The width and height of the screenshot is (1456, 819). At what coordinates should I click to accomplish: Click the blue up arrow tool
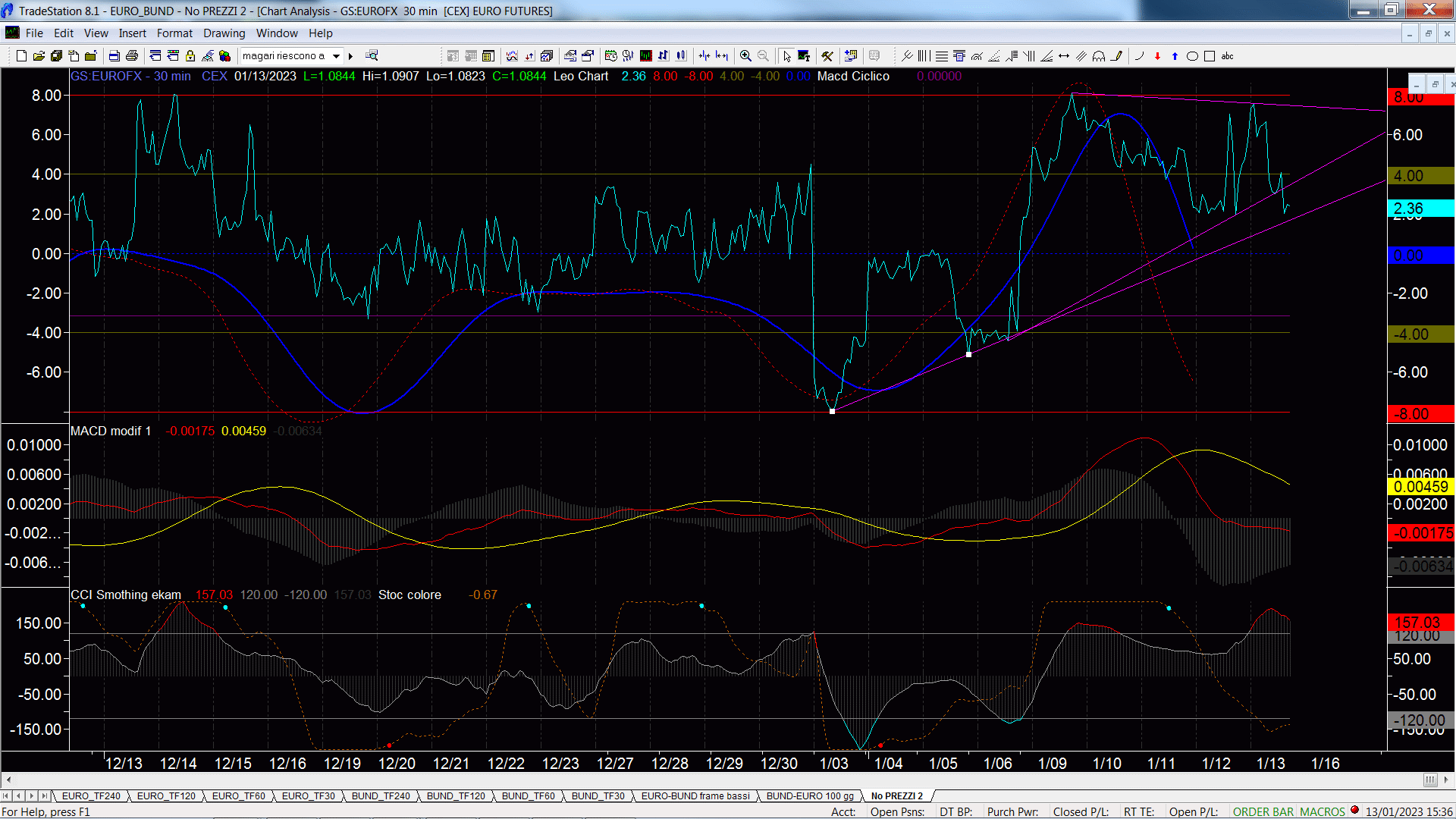pos(1175,56)
